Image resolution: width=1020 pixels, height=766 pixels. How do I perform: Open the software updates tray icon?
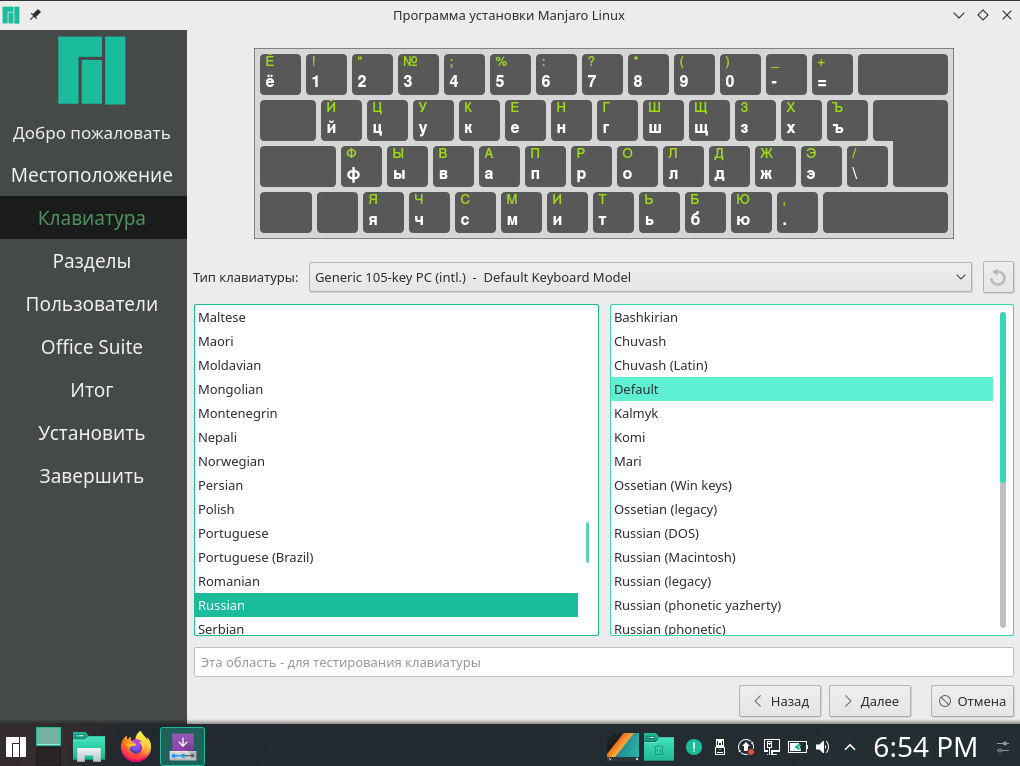pos(746,747)
